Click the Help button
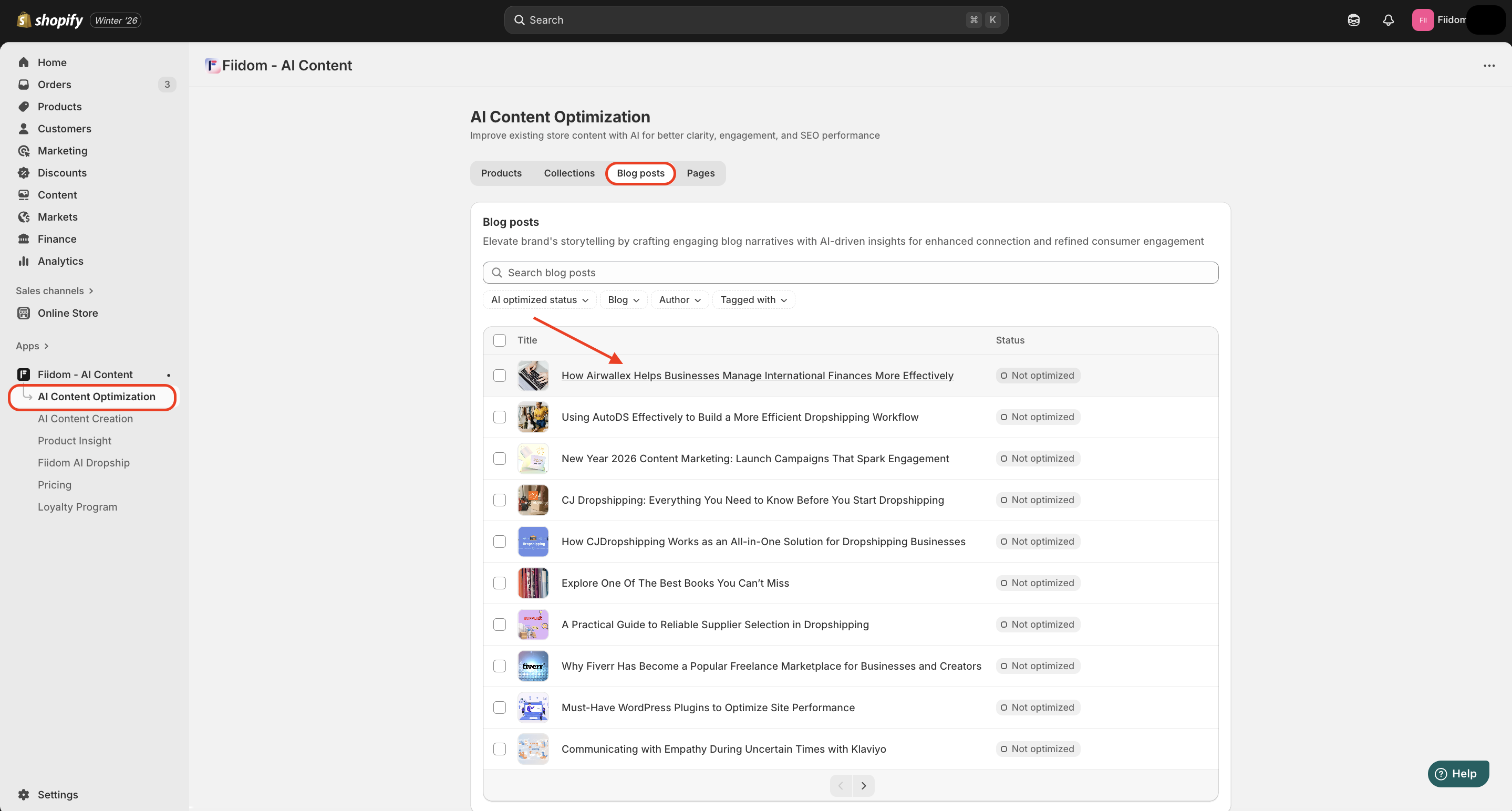The image size is (1512, 811). click(x=1458, y=774)
